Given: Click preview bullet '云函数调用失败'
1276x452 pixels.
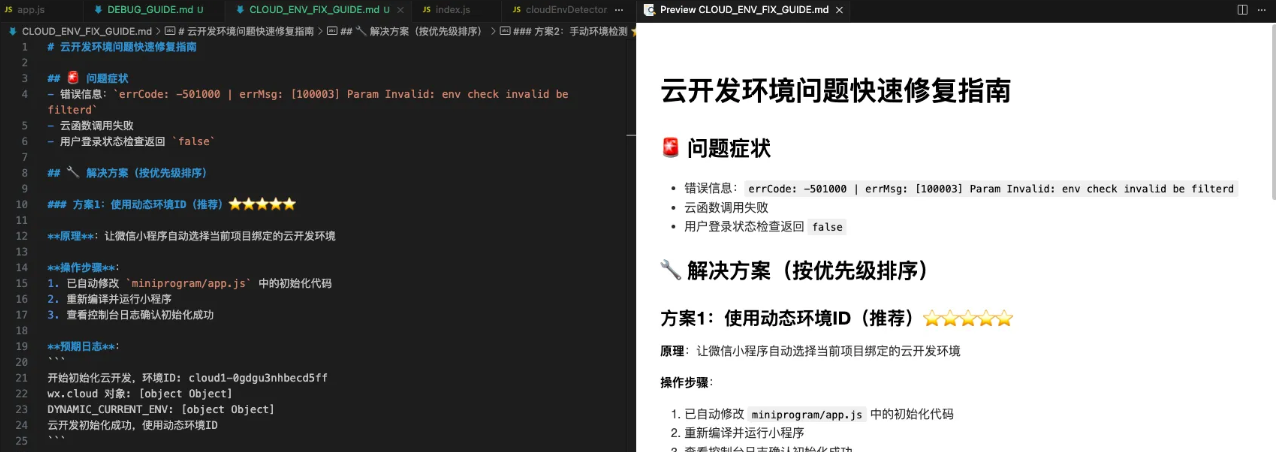Looking at the screenshot, I should (x=726, y=208).
